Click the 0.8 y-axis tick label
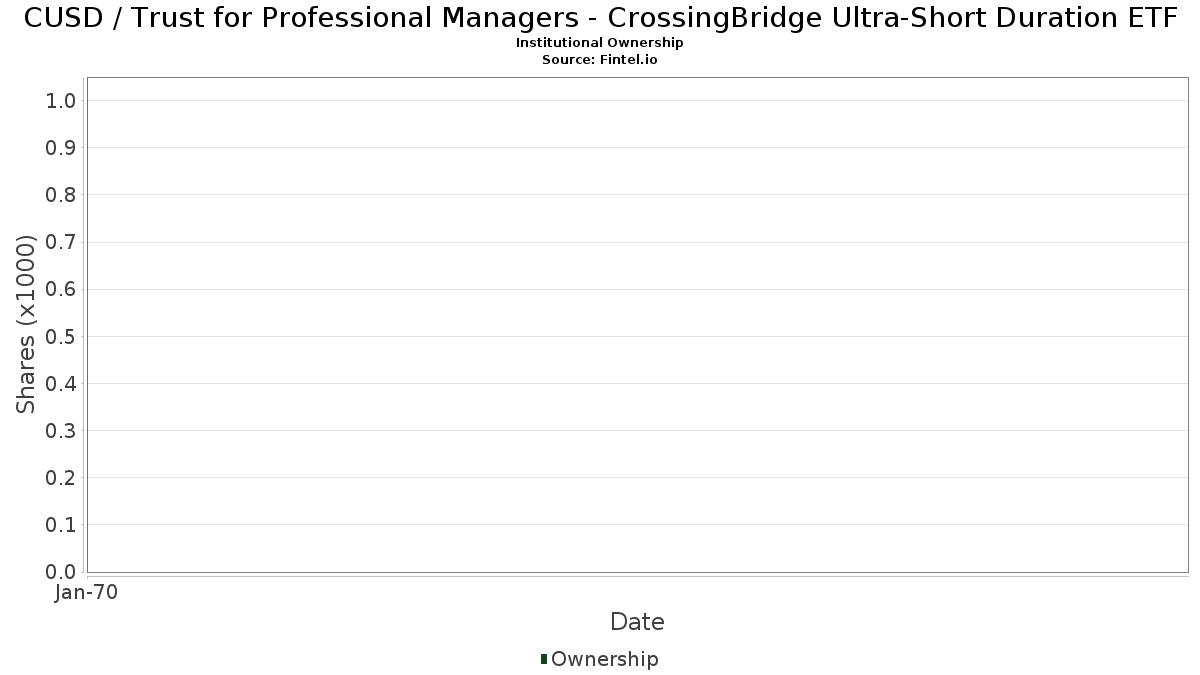Image resolution: width=1200 pixels, height=675 pixels. (61, 195)
